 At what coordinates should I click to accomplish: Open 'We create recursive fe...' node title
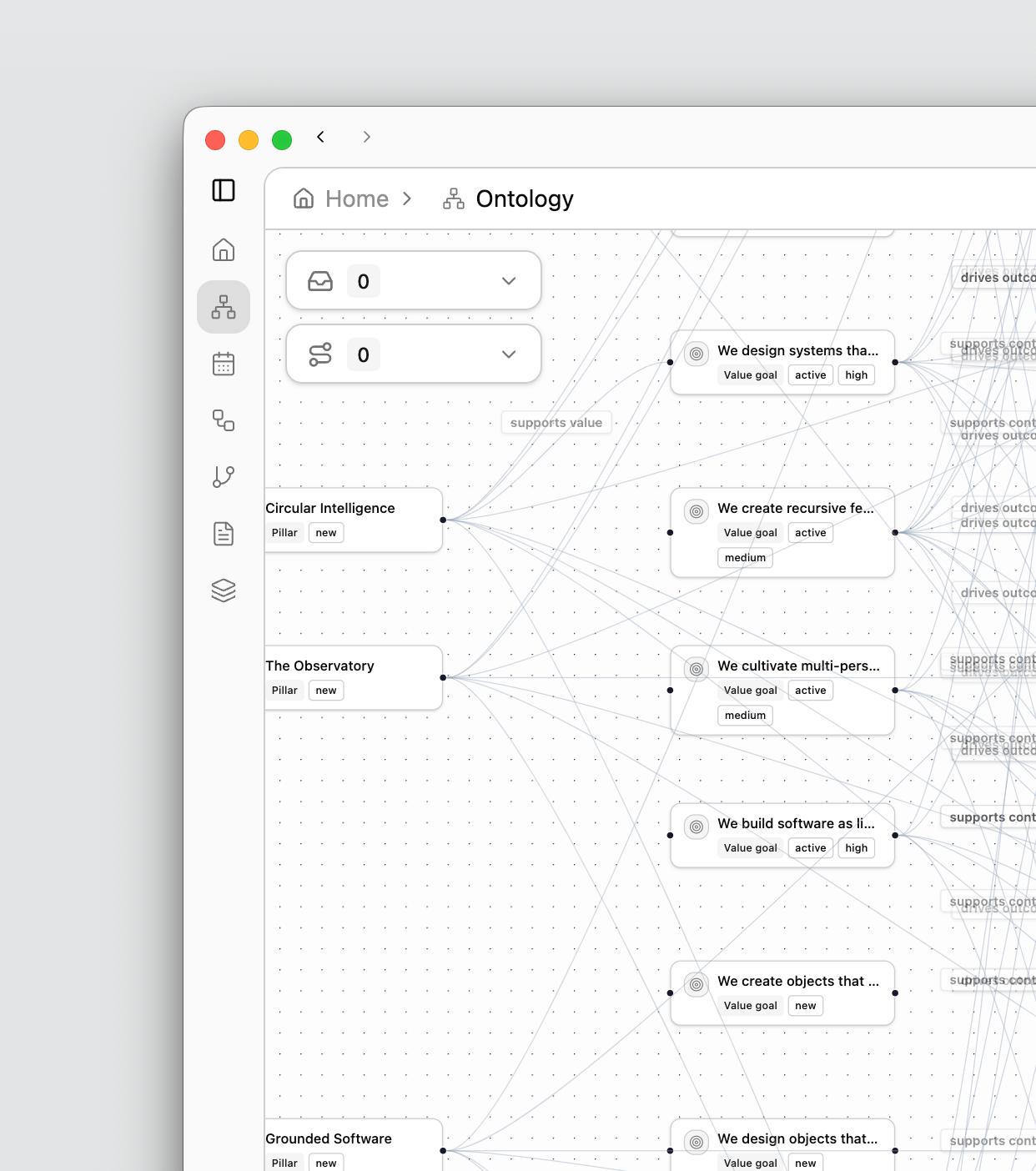(x=796, y=508)
